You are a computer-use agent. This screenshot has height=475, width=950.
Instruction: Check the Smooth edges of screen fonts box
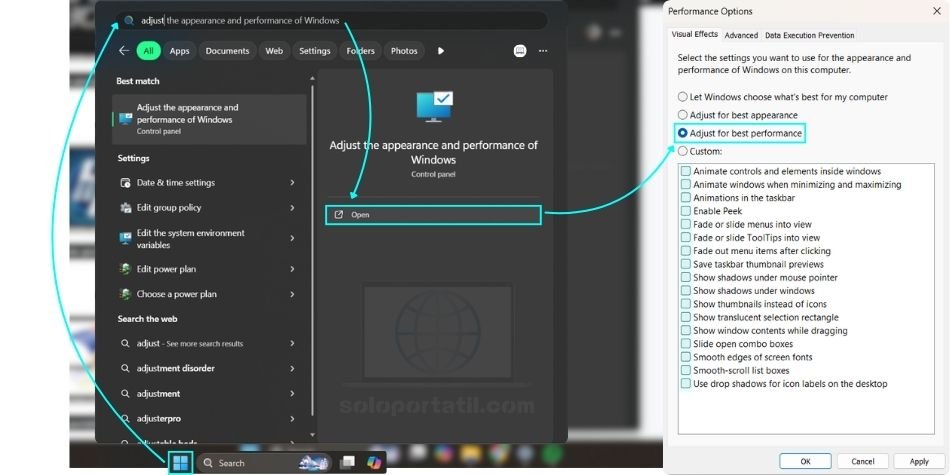point(686,357)
